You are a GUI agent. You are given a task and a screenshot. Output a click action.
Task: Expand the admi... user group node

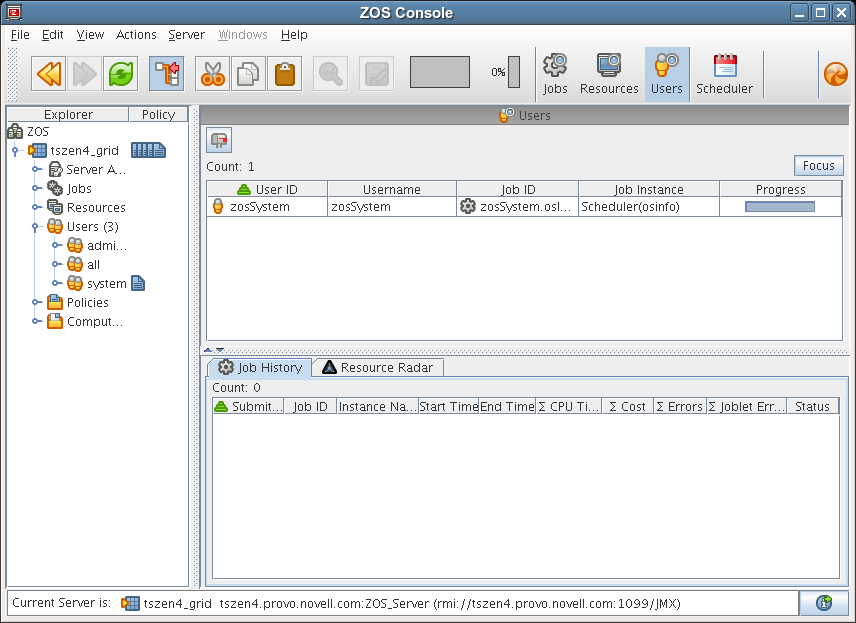click(x=57, y=245)
